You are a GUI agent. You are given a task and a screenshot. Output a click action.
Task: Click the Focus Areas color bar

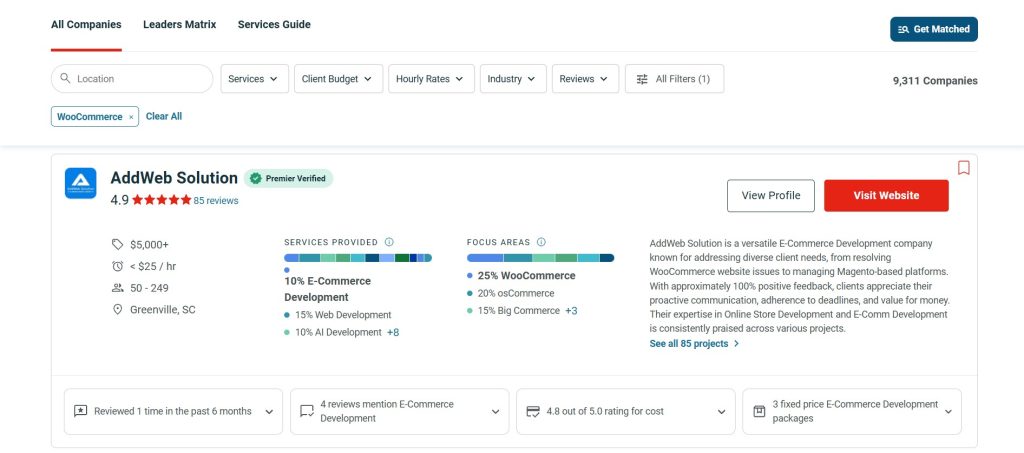tap(540, 258)
